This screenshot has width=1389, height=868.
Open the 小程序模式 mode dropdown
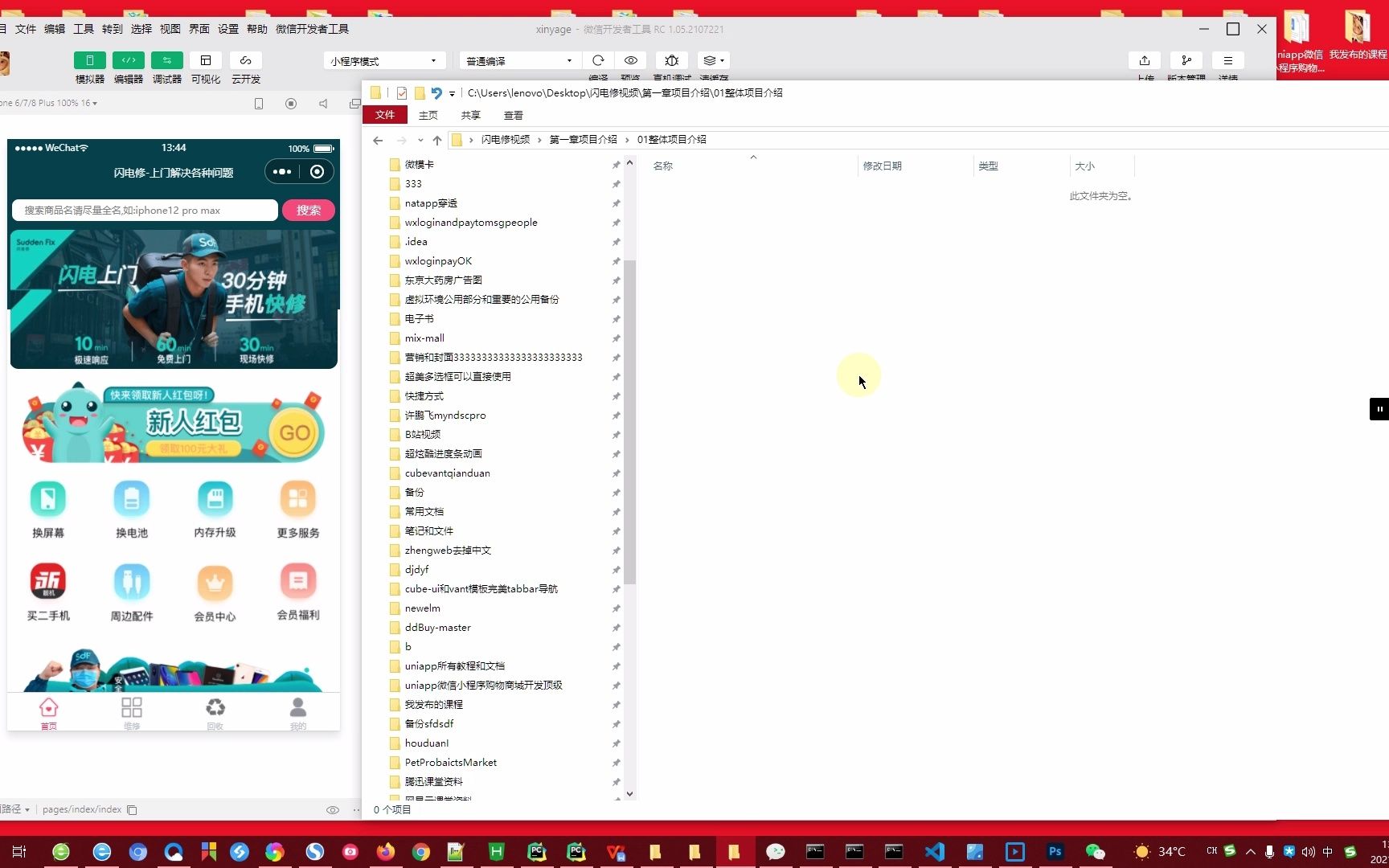coord(384,61)
